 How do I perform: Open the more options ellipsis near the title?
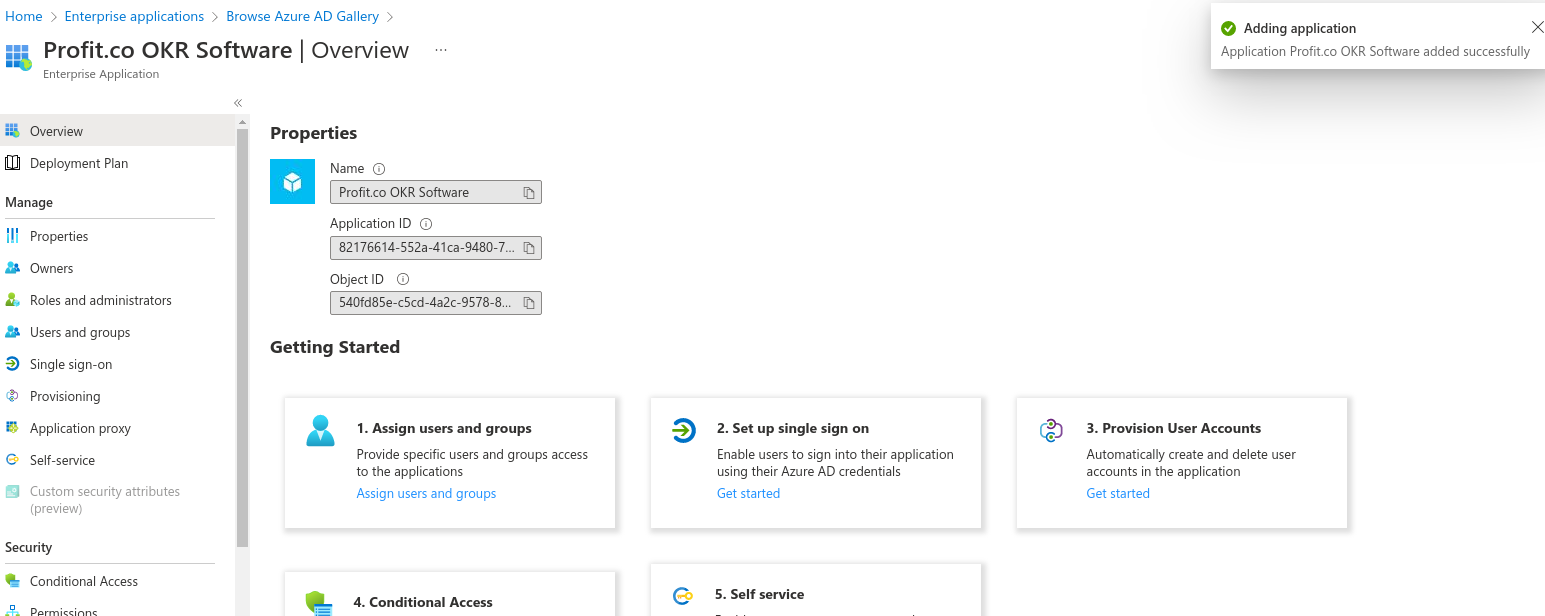(441, 50)
